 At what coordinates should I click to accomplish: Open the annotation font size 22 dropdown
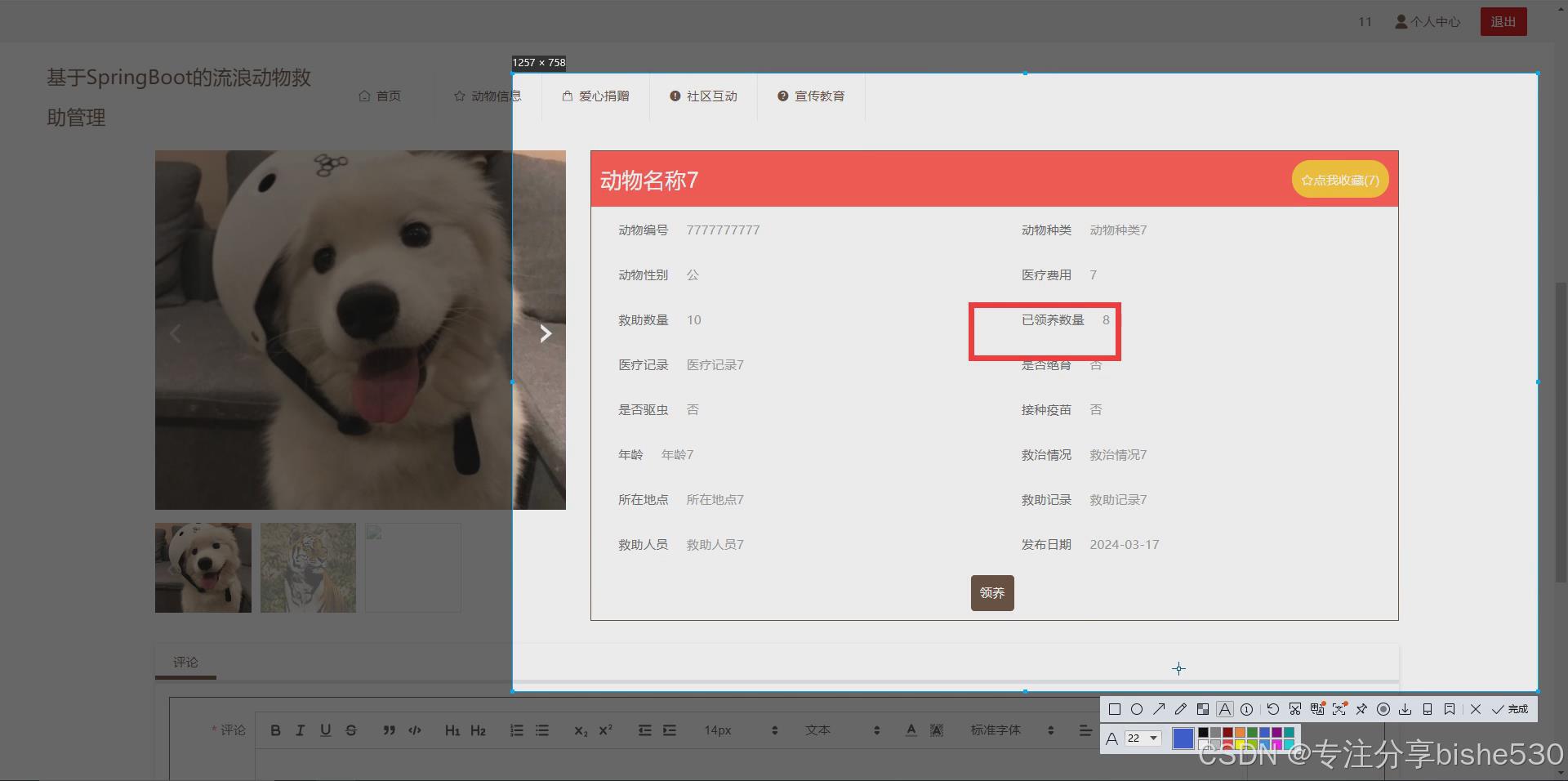click(x=1141, y=738)
